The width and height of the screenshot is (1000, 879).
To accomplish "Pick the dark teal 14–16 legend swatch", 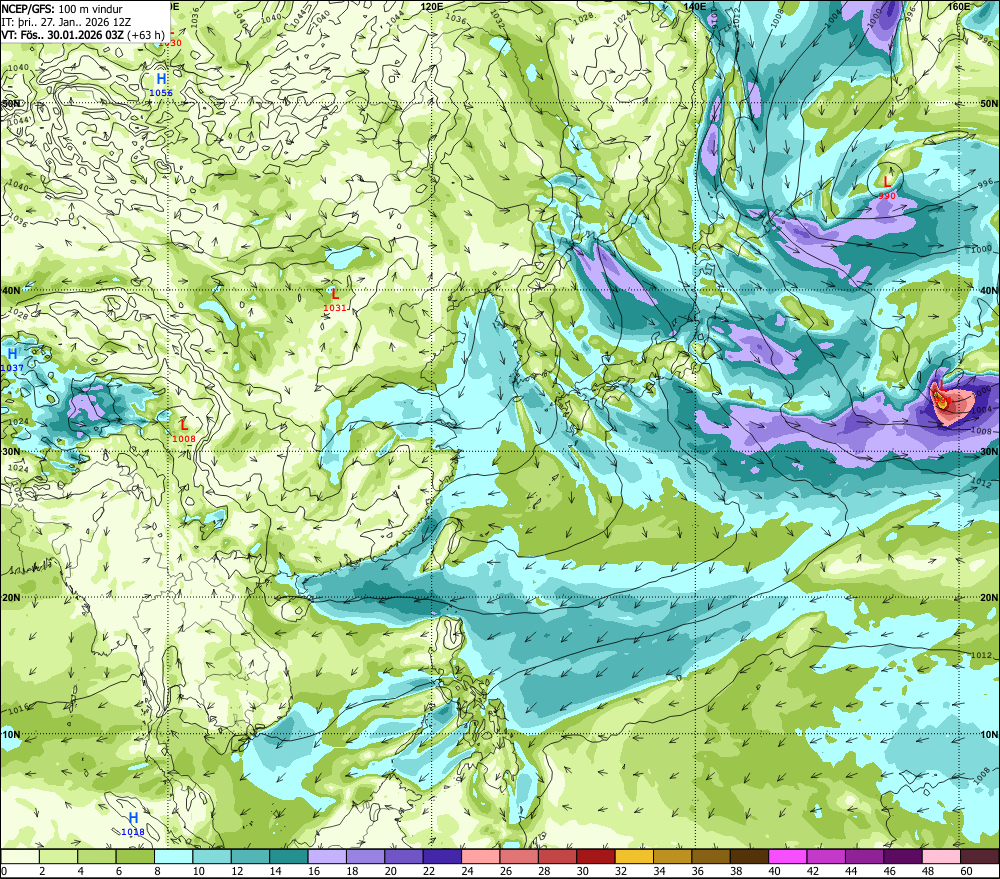I will (x=289, y=856).
